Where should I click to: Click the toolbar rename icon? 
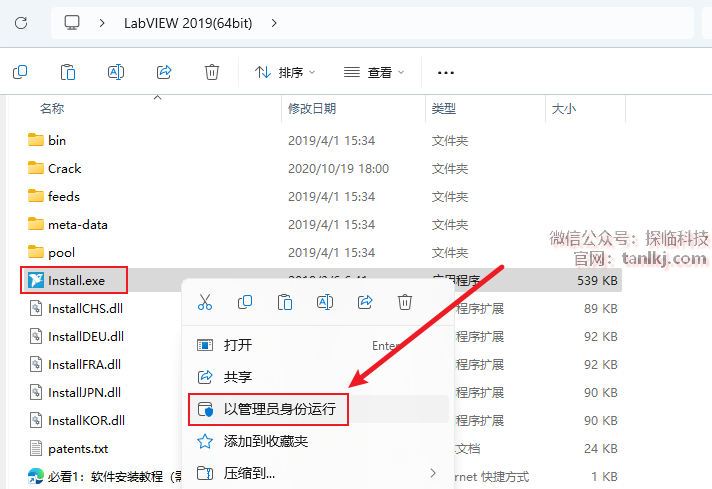pos(116,72)
